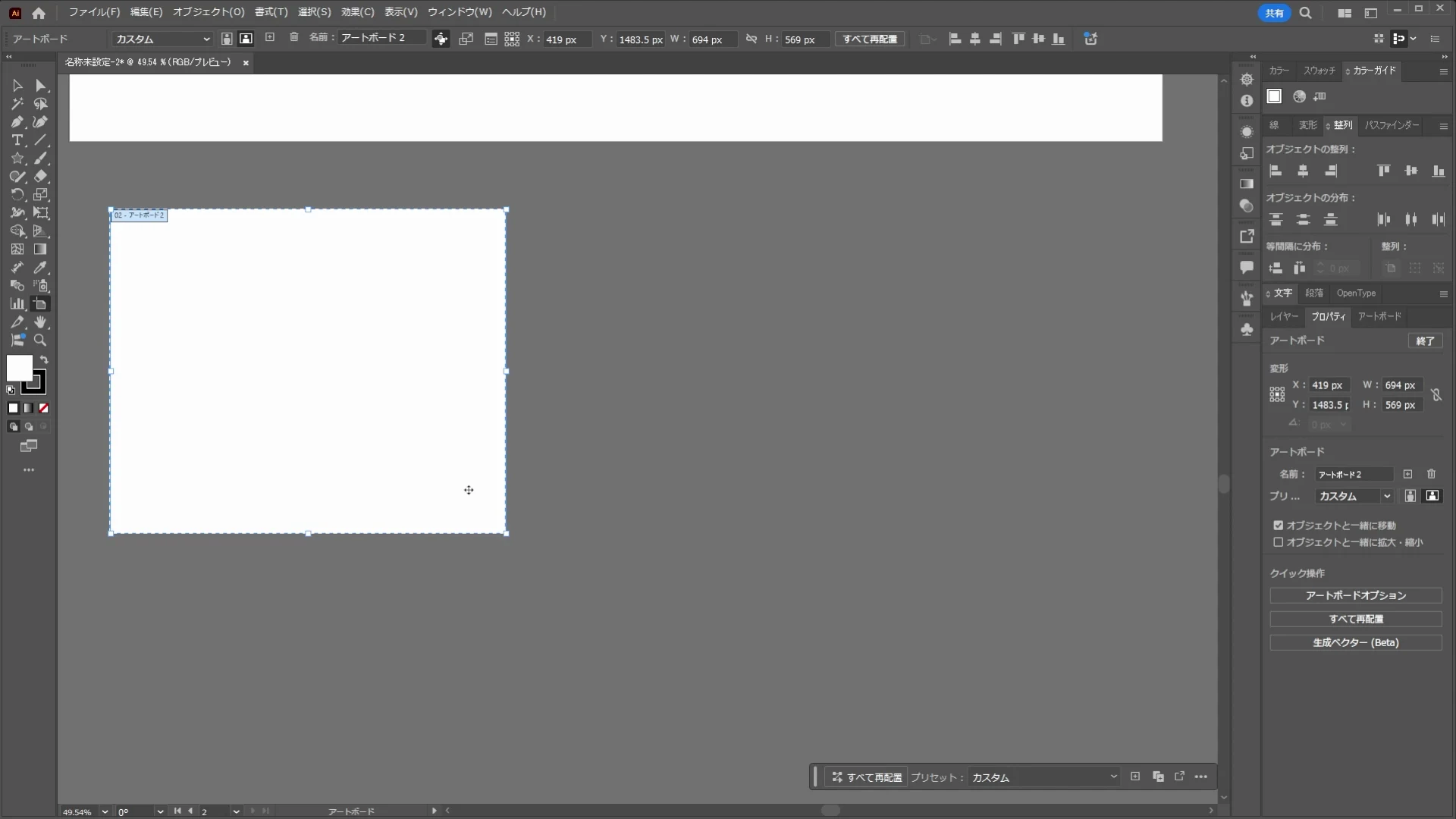Select the Hand tool

[41, 322]
